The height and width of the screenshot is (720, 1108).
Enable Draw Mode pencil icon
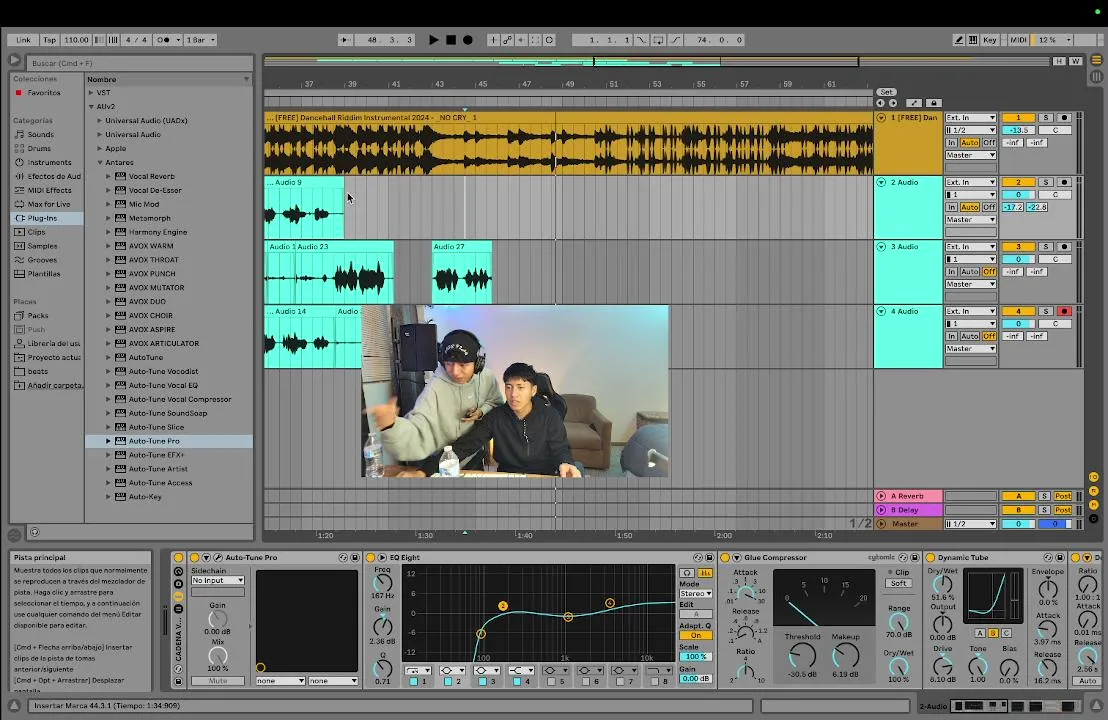pyautogui.click(x=958, y=40)
